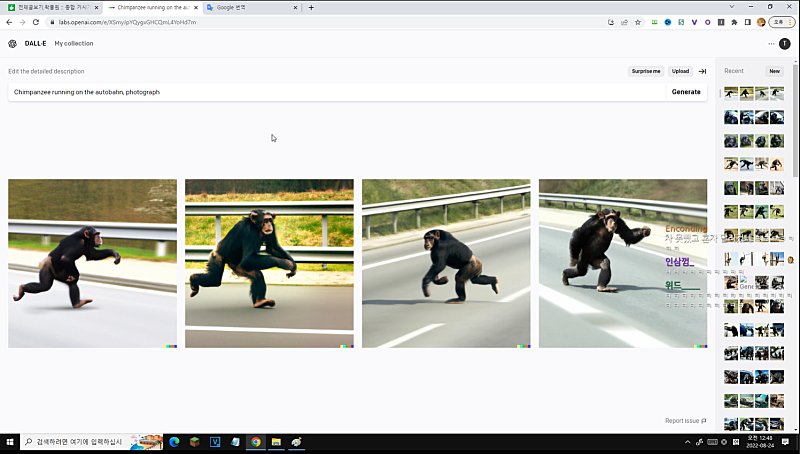Click the install app icon in address bar

[611, 22]
